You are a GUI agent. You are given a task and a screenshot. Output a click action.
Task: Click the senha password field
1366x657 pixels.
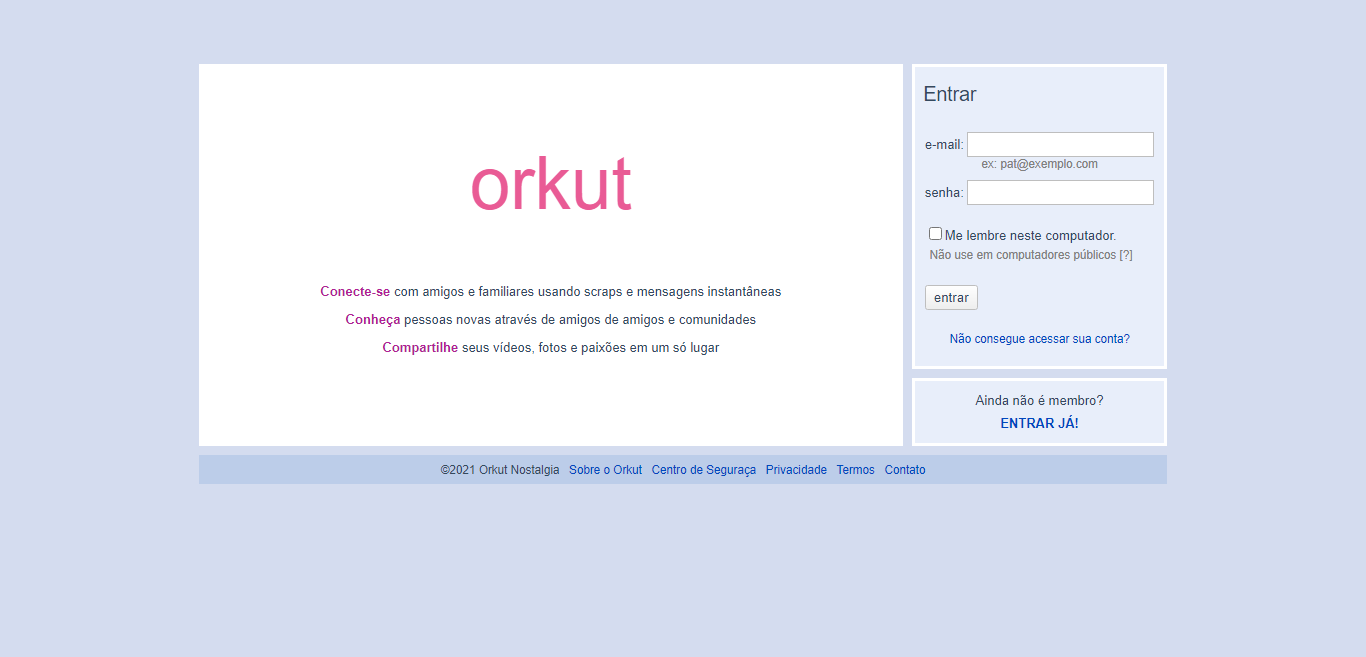point(1060,193)
